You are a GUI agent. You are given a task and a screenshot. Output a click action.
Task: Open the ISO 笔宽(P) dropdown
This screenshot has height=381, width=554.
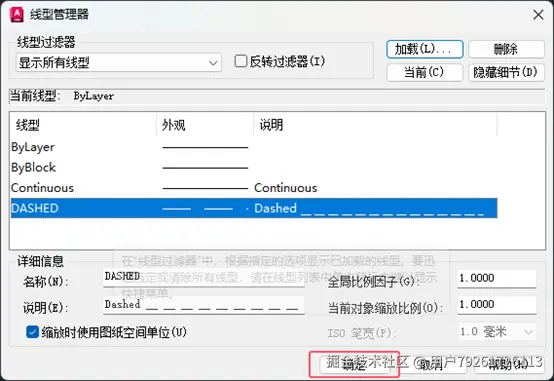(496, 332)
